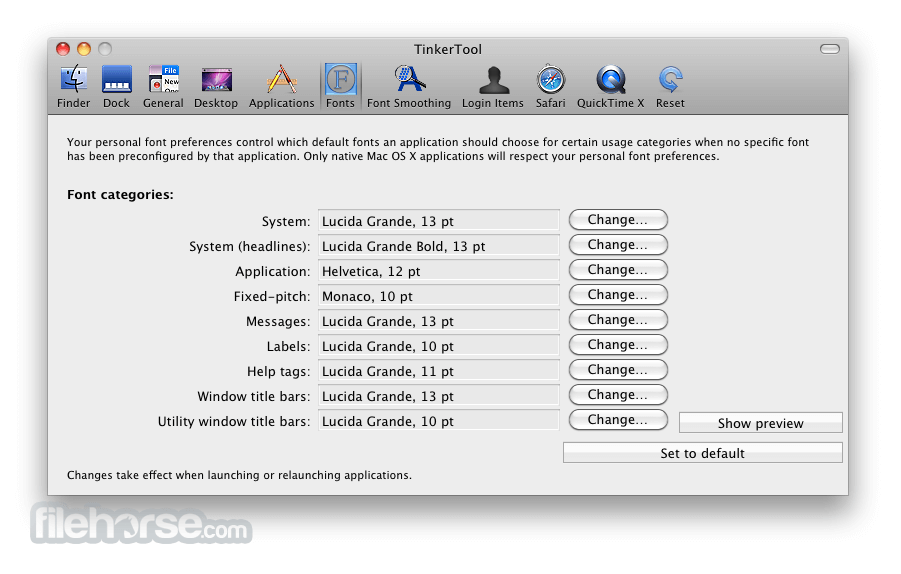Open the Reset pane
This screenshot has height=574, width=901.
click(x=670, y=86)
